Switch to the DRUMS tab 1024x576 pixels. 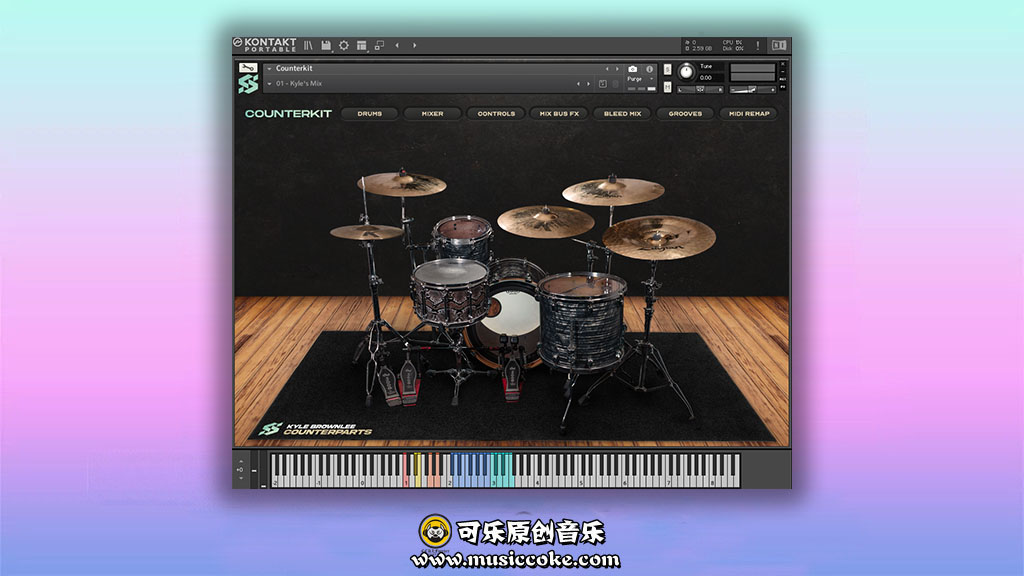pos(370,114)
